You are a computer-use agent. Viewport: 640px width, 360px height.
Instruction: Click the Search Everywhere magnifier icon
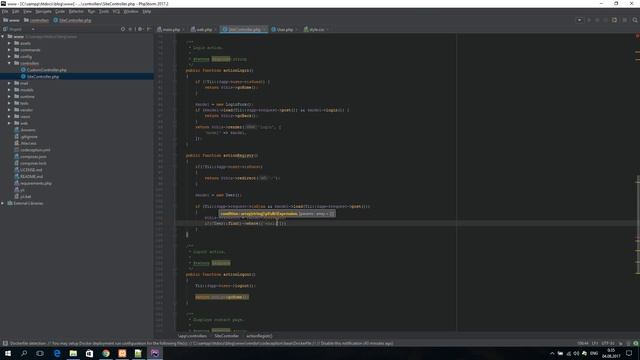(635, 20)
